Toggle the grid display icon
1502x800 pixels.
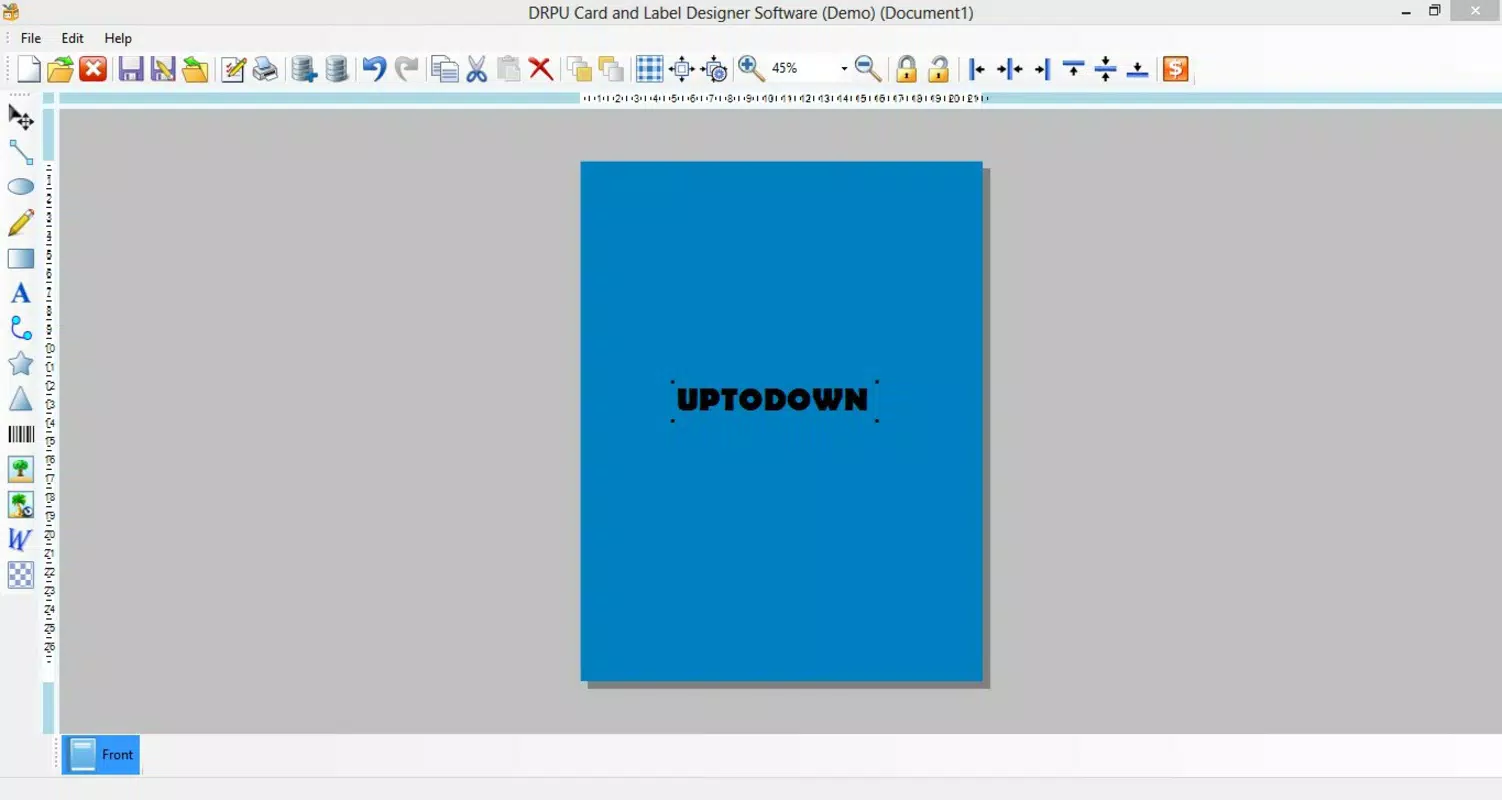[x=650, y=69]
